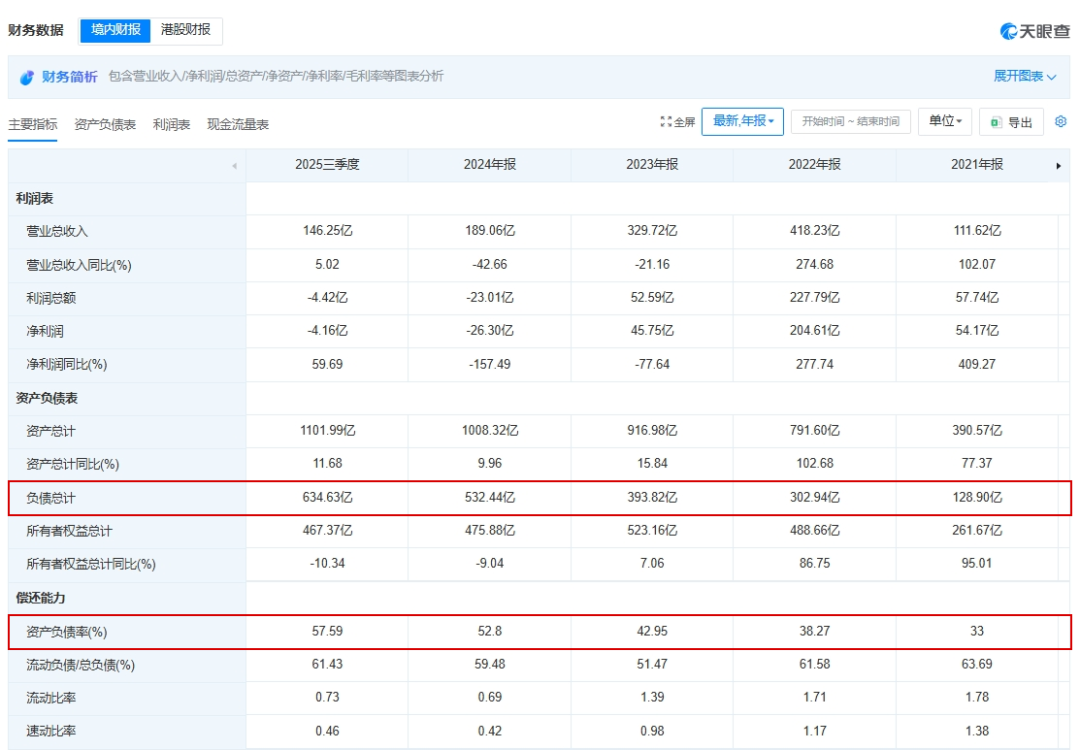
Task: Click the fullscreen 全屏 icon
Action: [677, 122]
